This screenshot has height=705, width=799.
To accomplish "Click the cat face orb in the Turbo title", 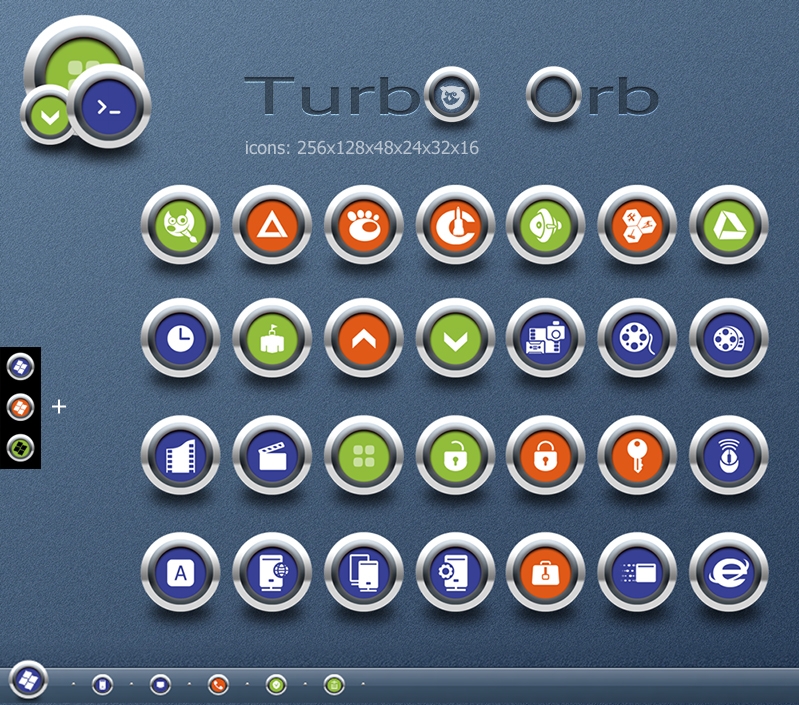I will point(451,94).
